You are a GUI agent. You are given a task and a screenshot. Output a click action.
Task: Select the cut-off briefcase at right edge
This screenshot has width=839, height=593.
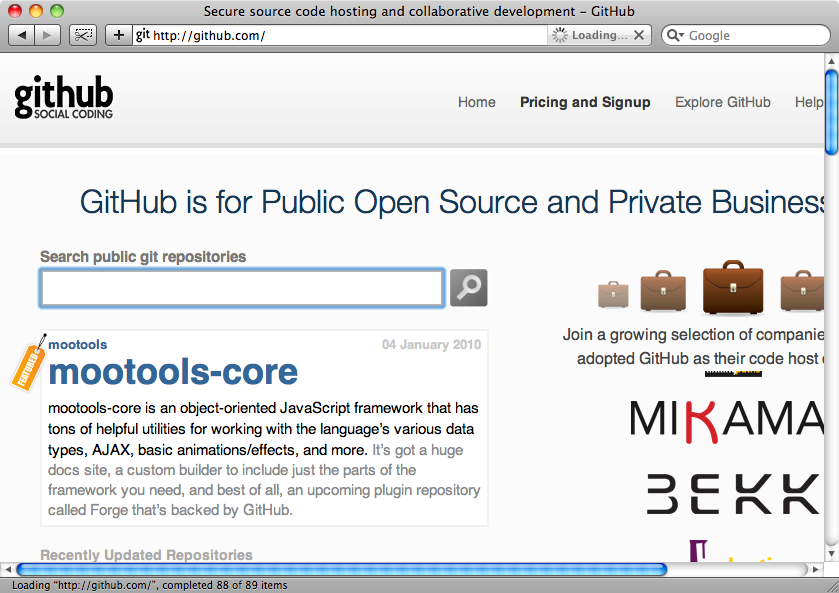pos(802,291)
